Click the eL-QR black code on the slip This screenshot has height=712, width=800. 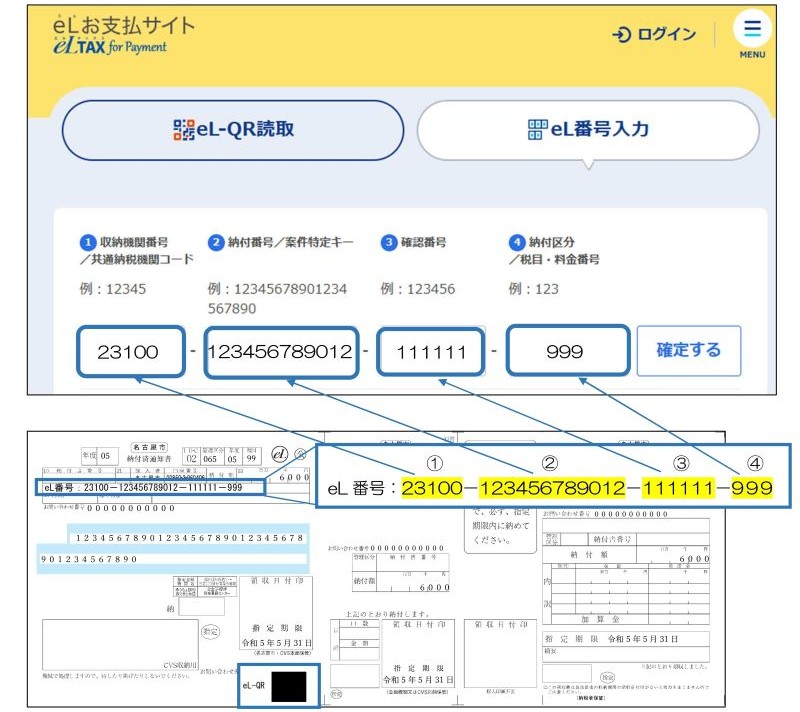[x=289, y=686]
